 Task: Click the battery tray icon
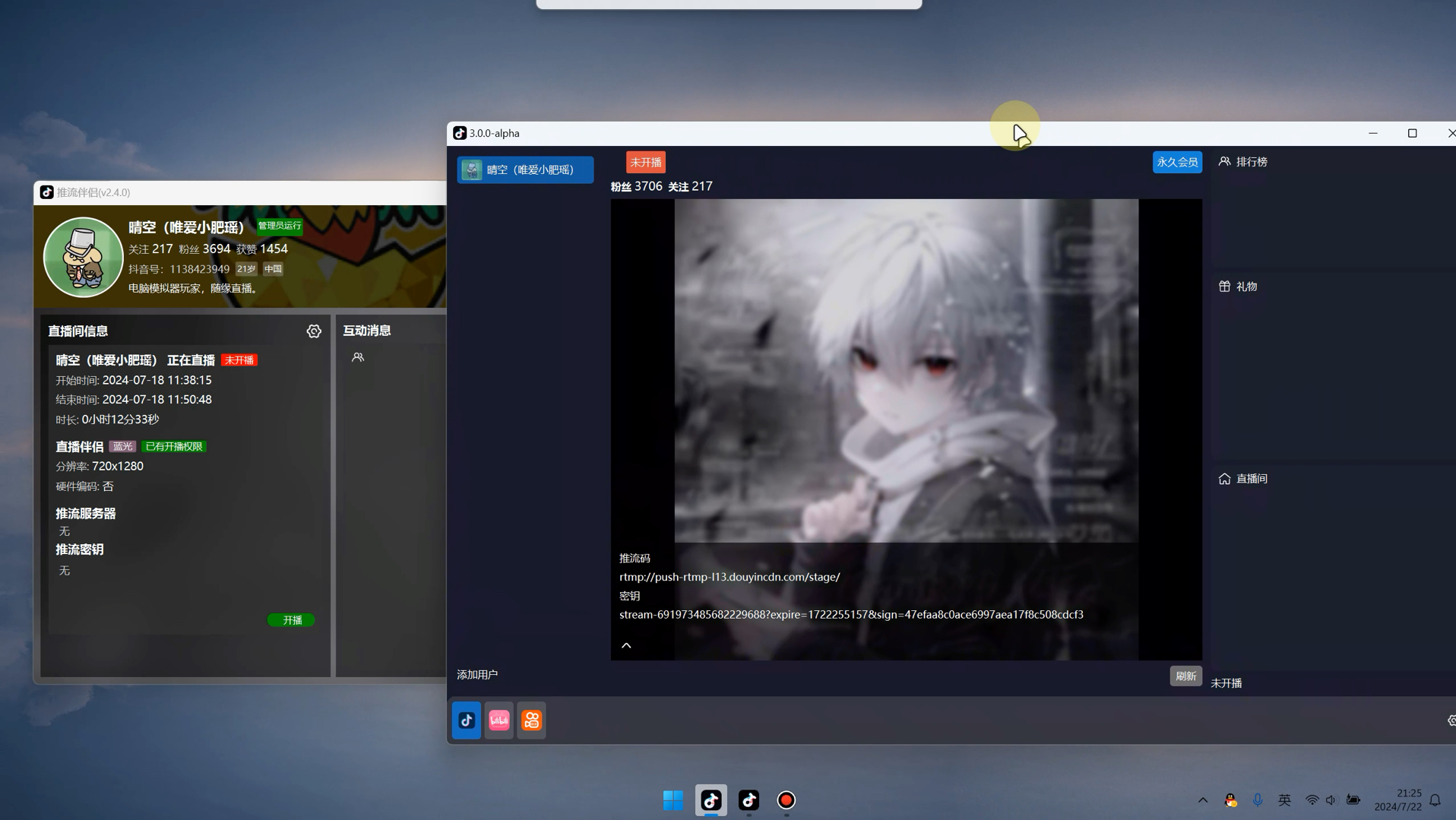[1353, 800]
